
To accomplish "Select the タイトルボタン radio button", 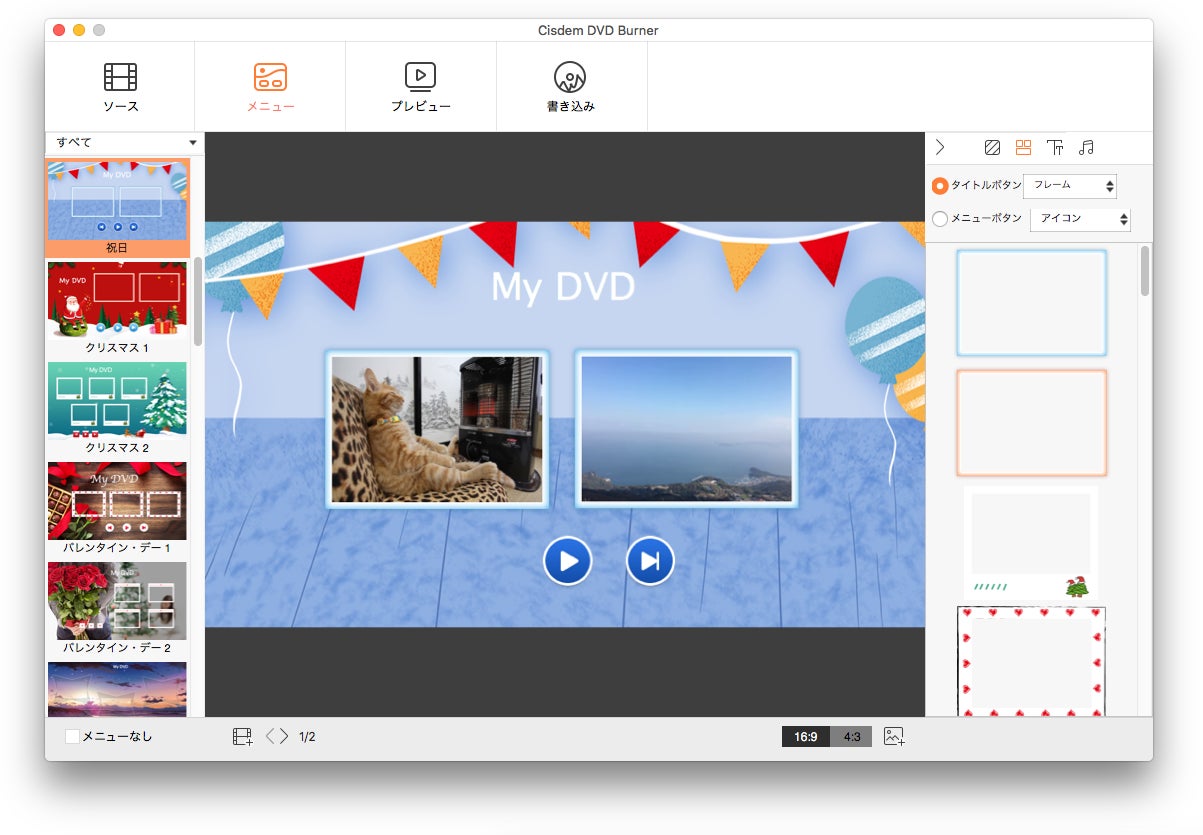I will (940, 186).
